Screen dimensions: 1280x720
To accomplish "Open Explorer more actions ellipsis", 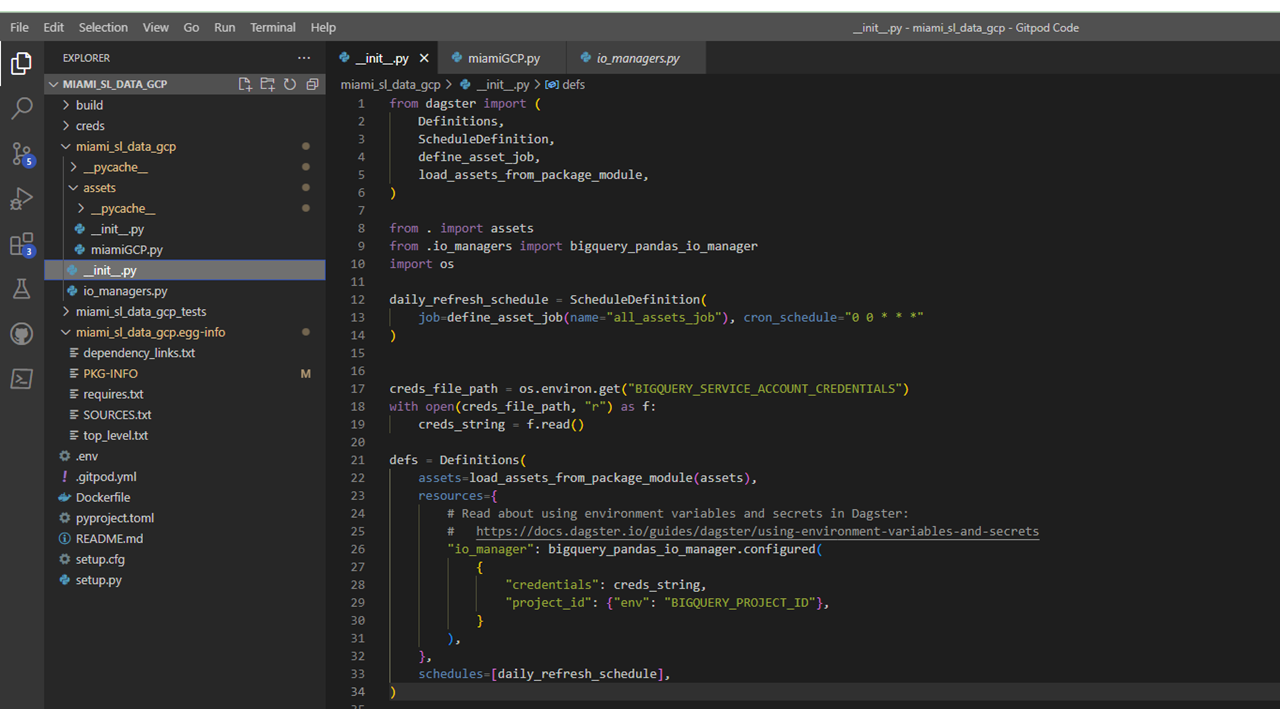I will pyautogui.click(x=304, y=58).
